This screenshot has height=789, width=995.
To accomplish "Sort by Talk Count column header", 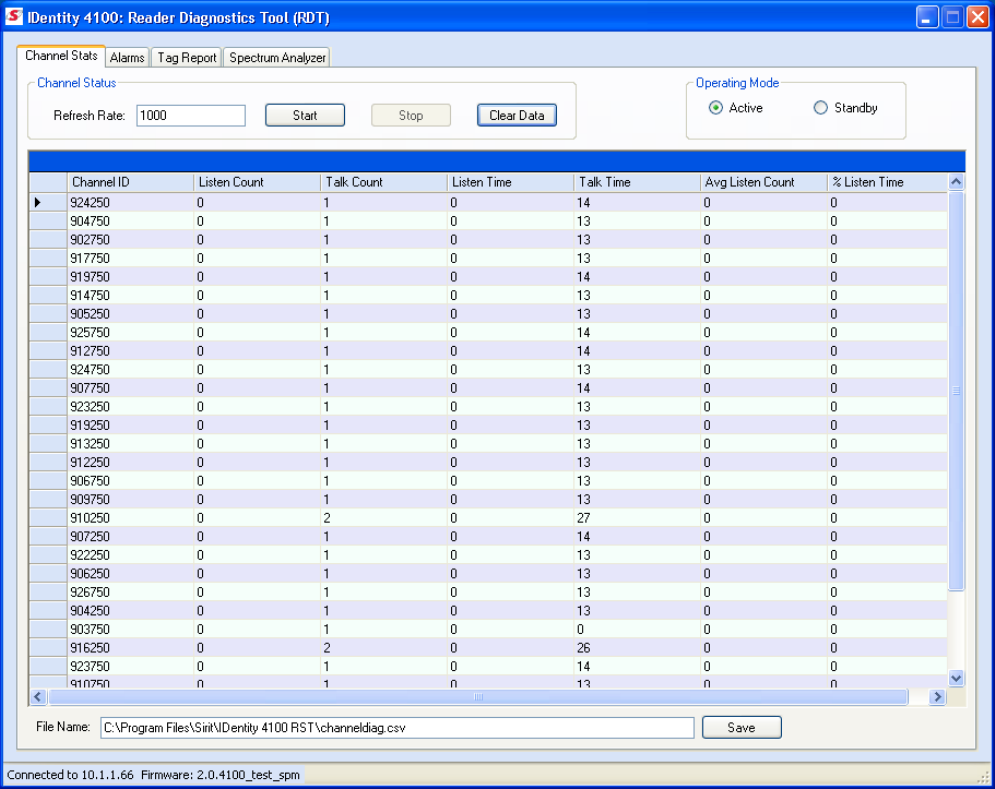I will coord(384,182).
